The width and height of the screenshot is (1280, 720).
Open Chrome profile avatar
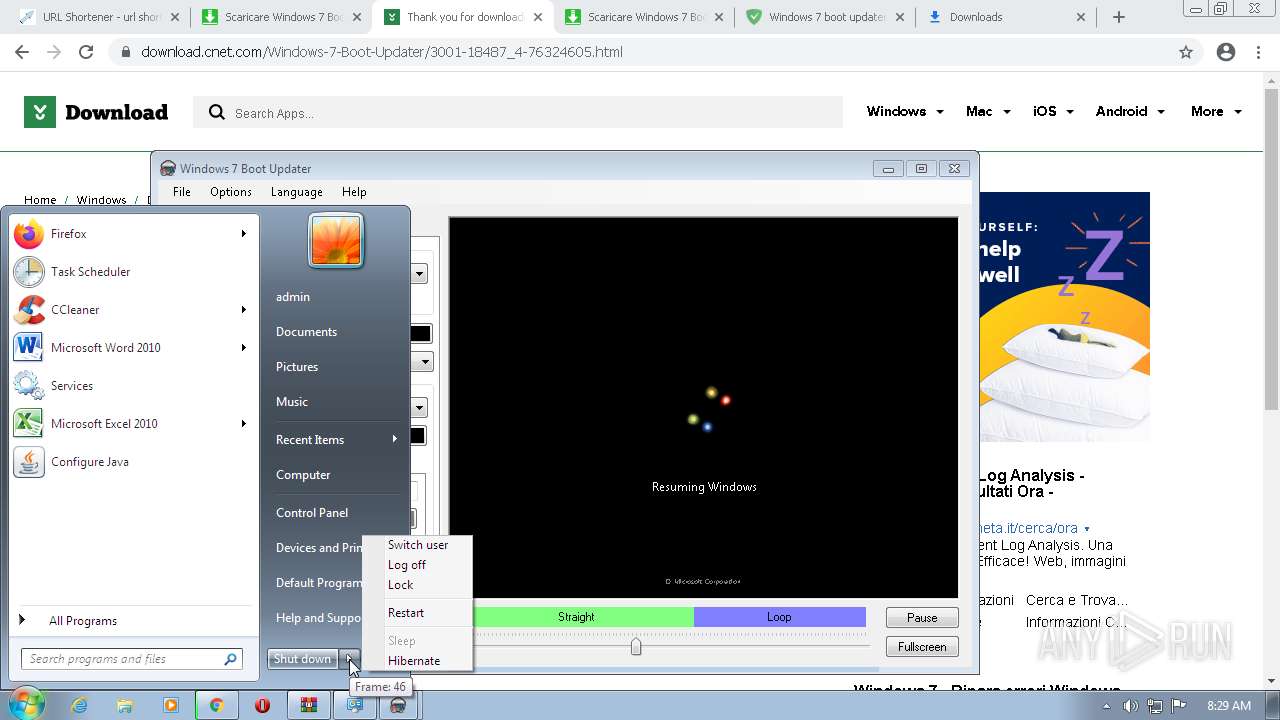1226,52
